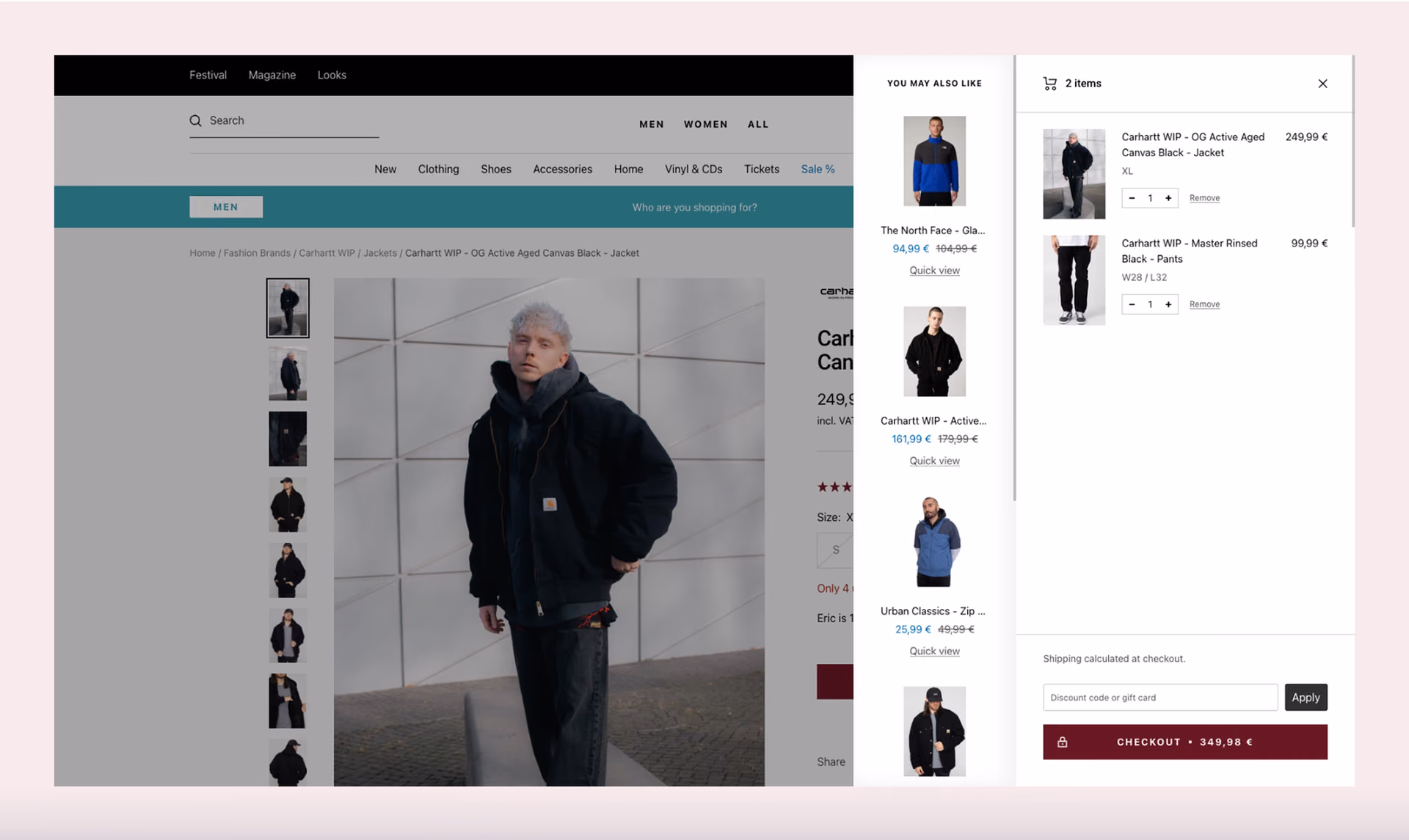This screenshot has height=840, width=1409.
Task: Select the fourth product gallery thumbnail
Action: tap(288, 505)
